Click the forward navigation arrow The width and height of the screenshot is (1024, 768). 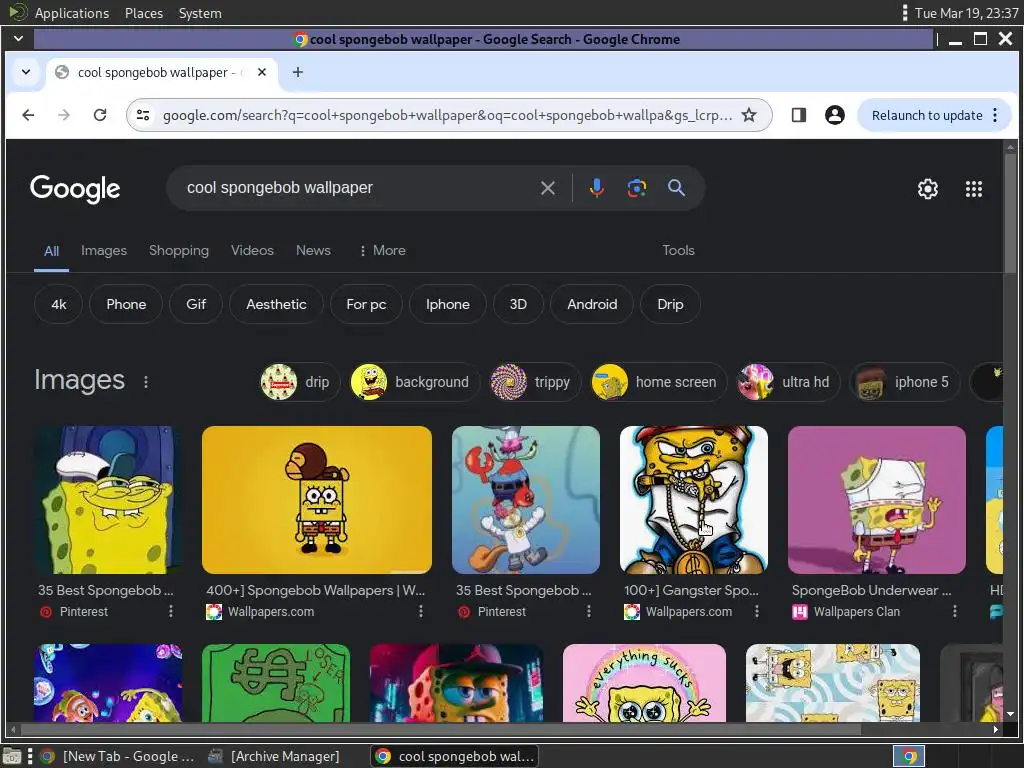pyautogui.click(x=63, y=115)
